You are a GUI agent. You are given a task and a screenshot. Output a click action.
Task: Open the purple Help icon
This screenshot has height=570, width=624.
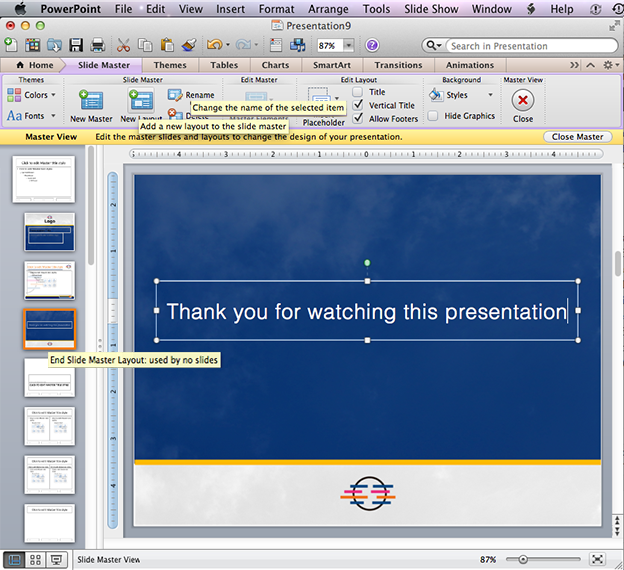pyautogui.click(x=372, y=45)
